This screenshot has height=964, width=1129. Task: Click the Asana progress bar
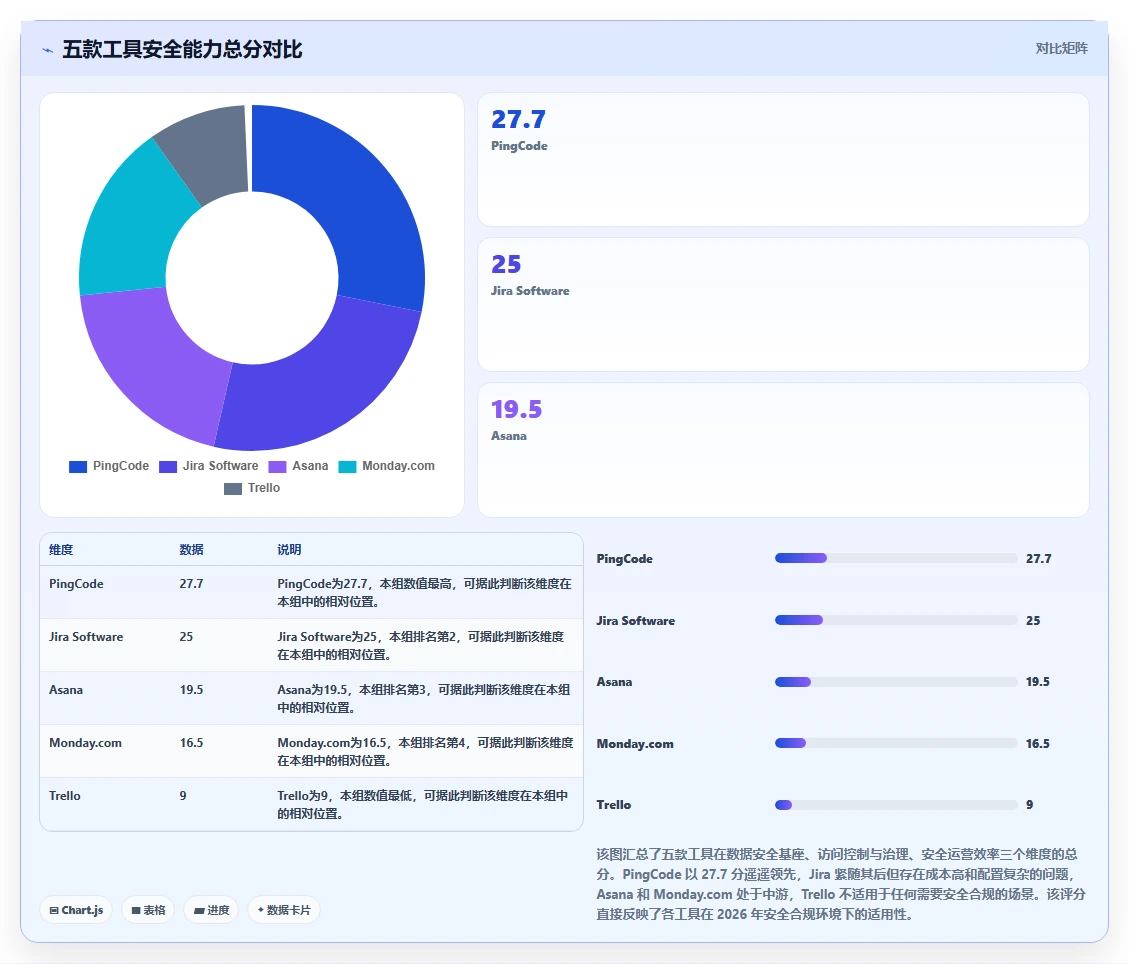point(896,682)
